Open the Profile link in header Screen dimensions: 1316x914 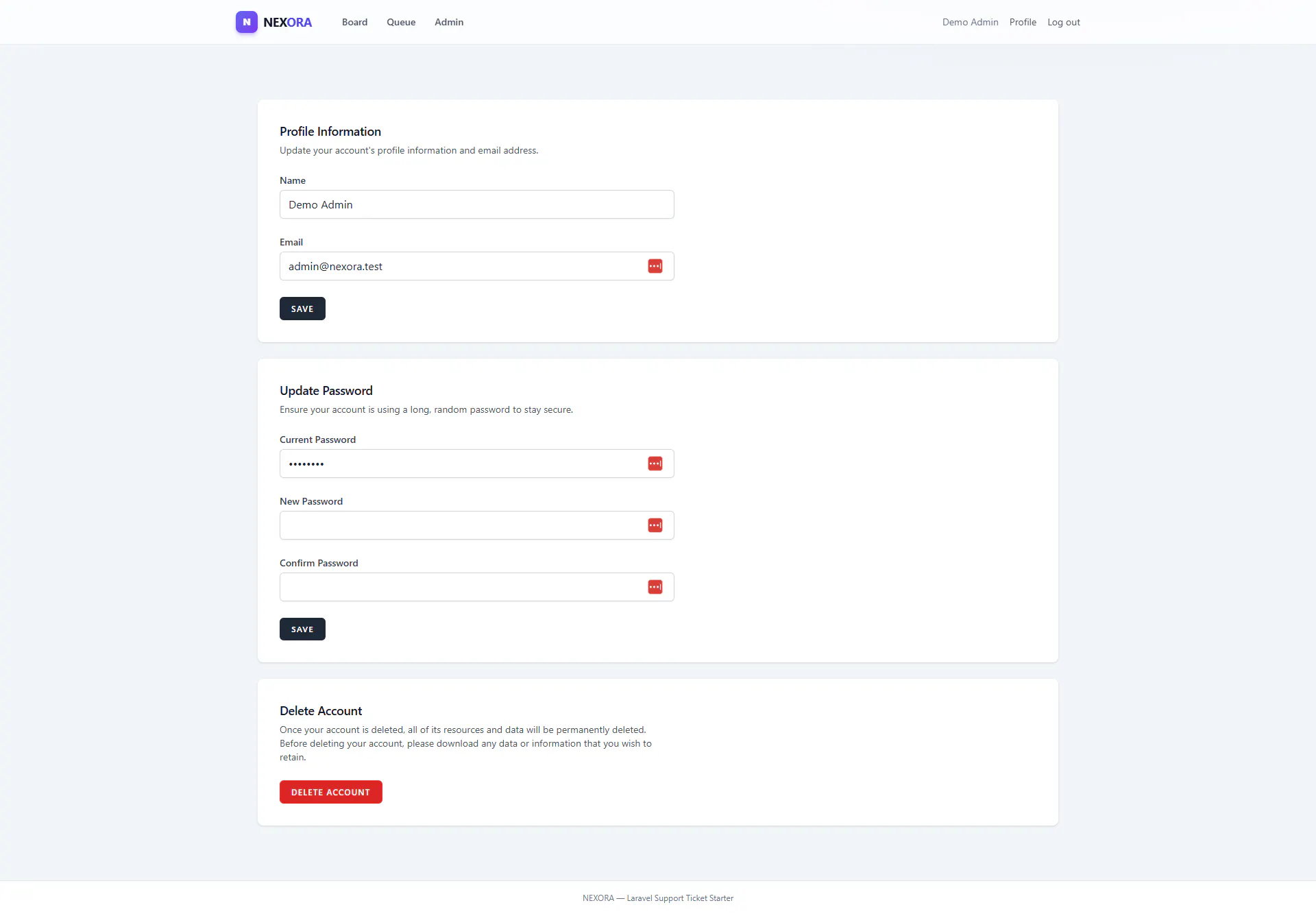click(x=1023, y=22)
